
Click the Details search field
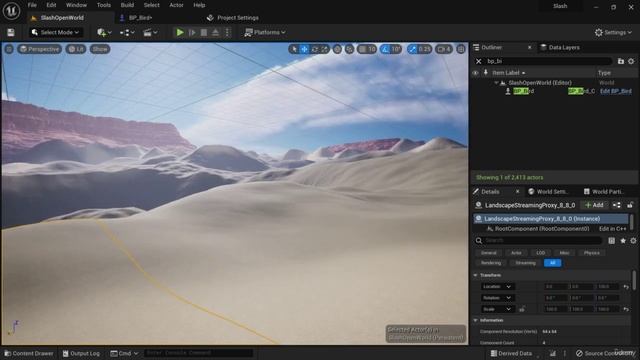[542, 241]
